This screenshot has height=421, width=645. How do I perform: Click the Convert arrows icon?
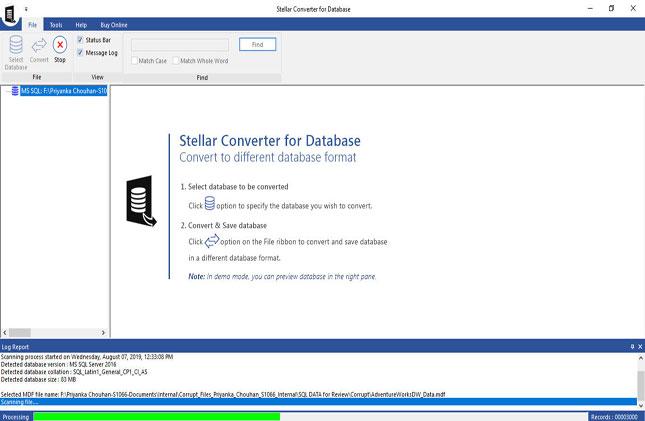coord(39,45)
